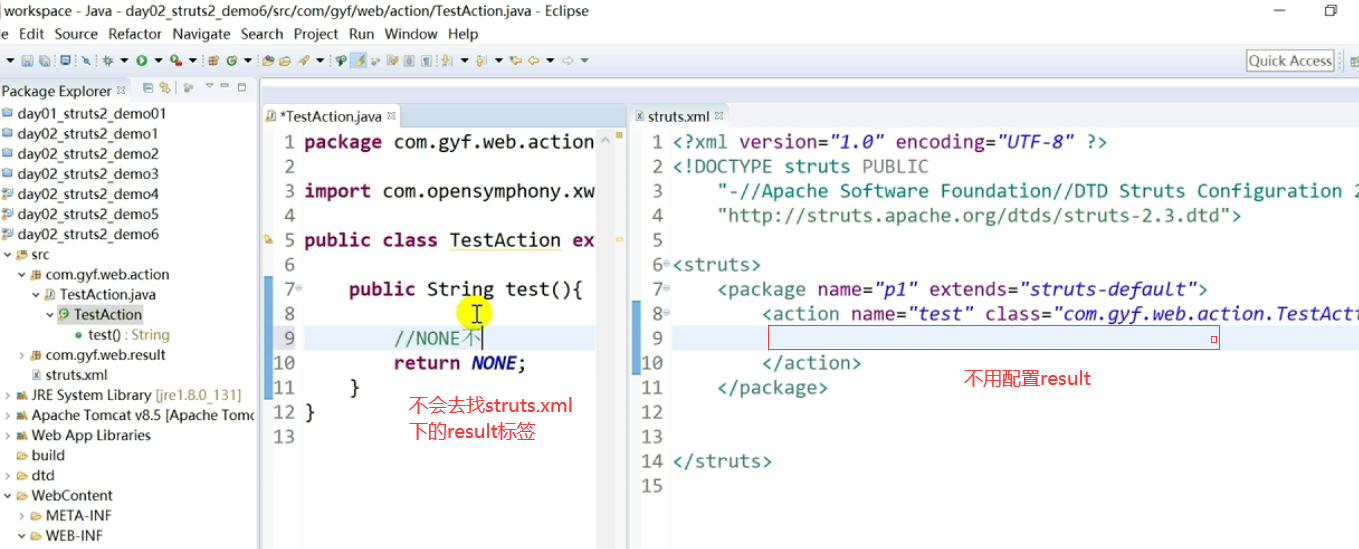Click the Open Type toolbar icon

(267, 61)
